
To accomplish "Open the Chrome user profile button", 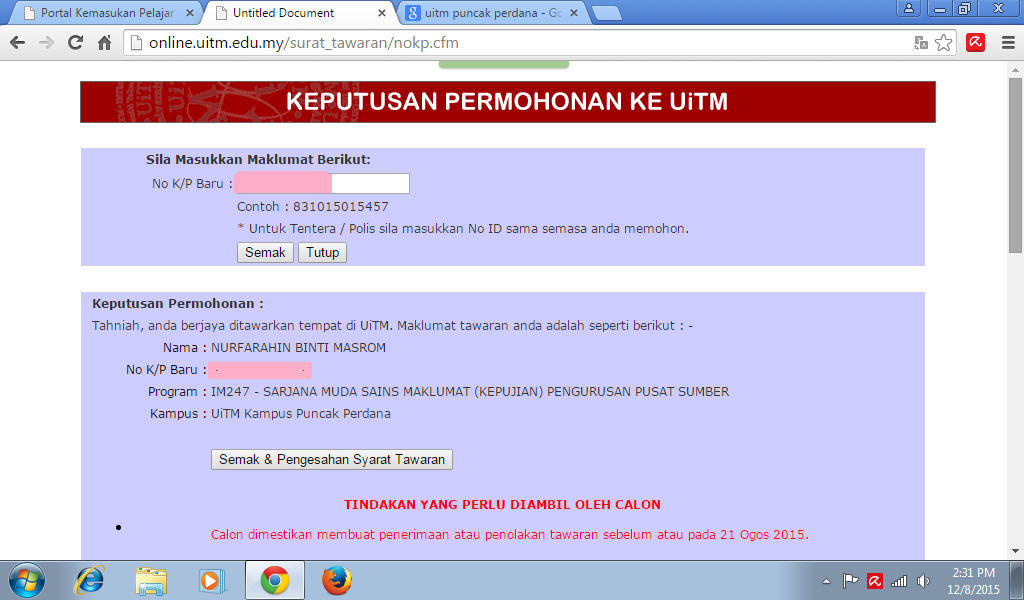I will (x=908, y=8).
